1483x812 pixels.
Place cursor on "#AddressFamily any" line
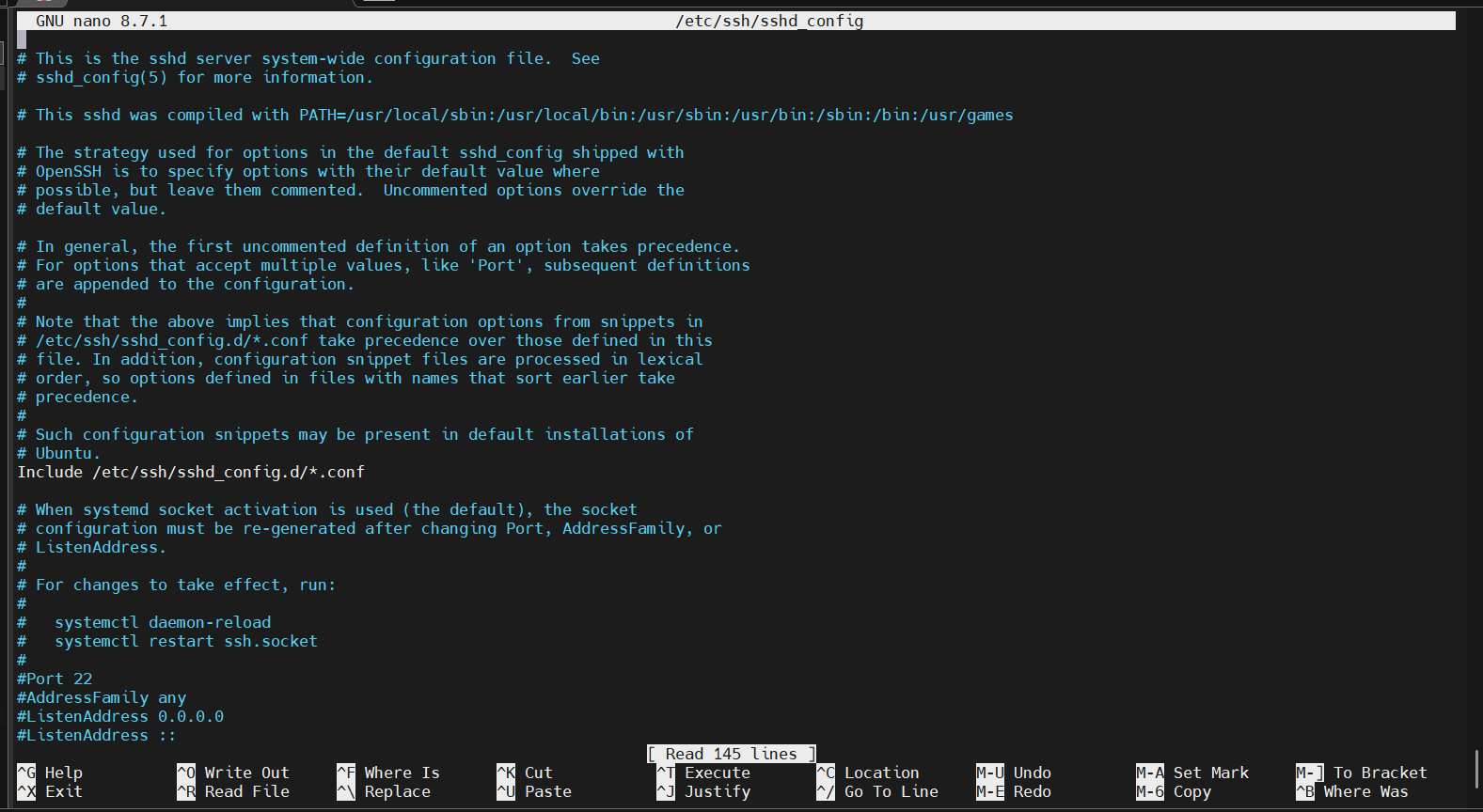(102, 697)
